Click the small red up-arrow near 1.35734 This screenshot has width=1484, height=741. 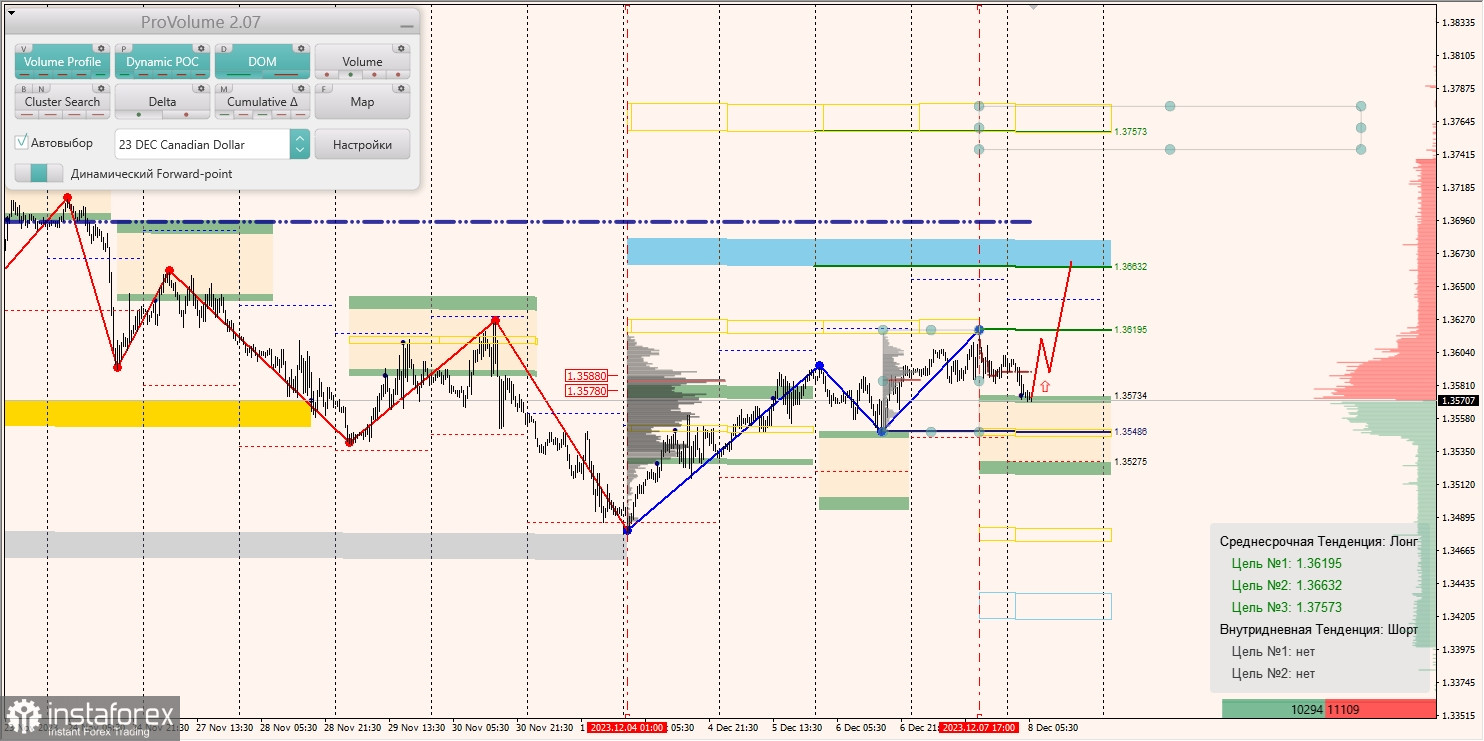[1045, 385]
